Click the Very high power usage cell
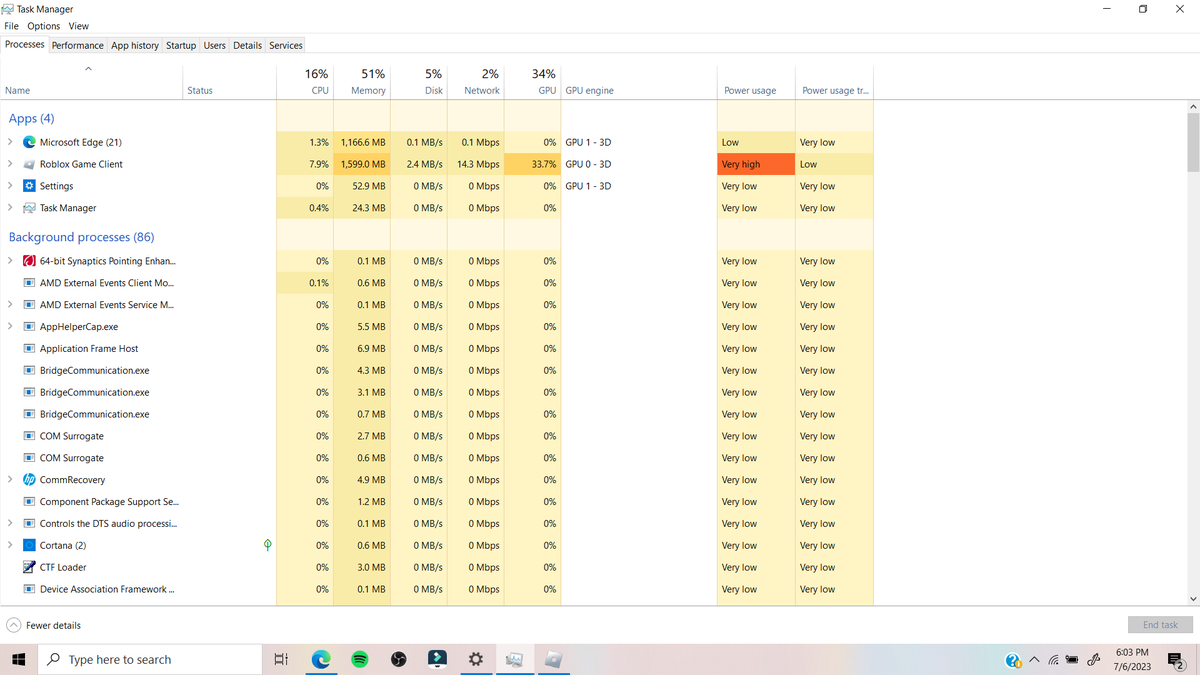Image resolution: width=1200 pixels, height=675 pixels. pos(756,164)
